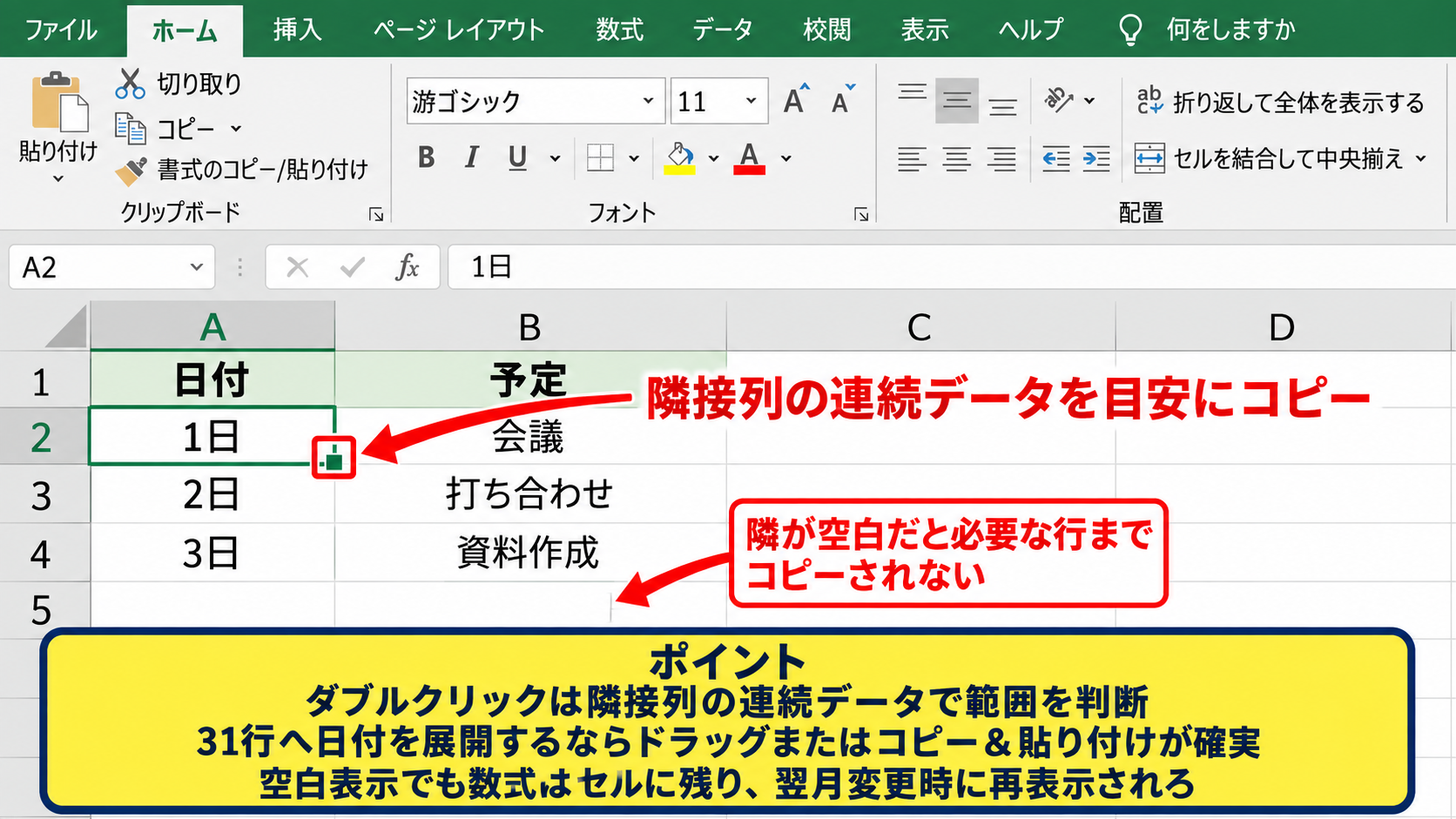
Task: Click the lightbulb Tell Me icon
Action: click(1130, 30)
